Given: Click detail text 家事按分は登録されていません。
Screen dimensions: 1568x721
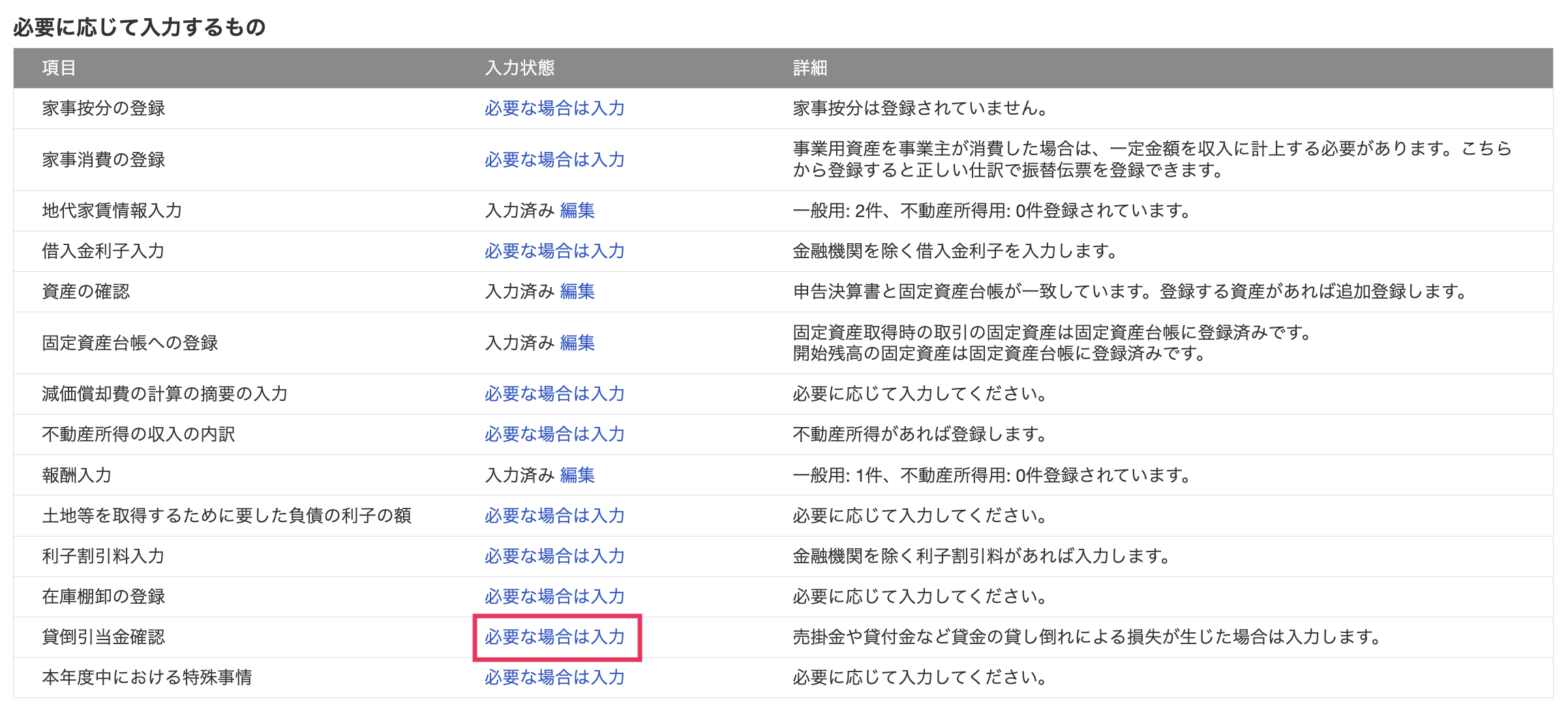Looking at the screenshot, I should (920, 108).
